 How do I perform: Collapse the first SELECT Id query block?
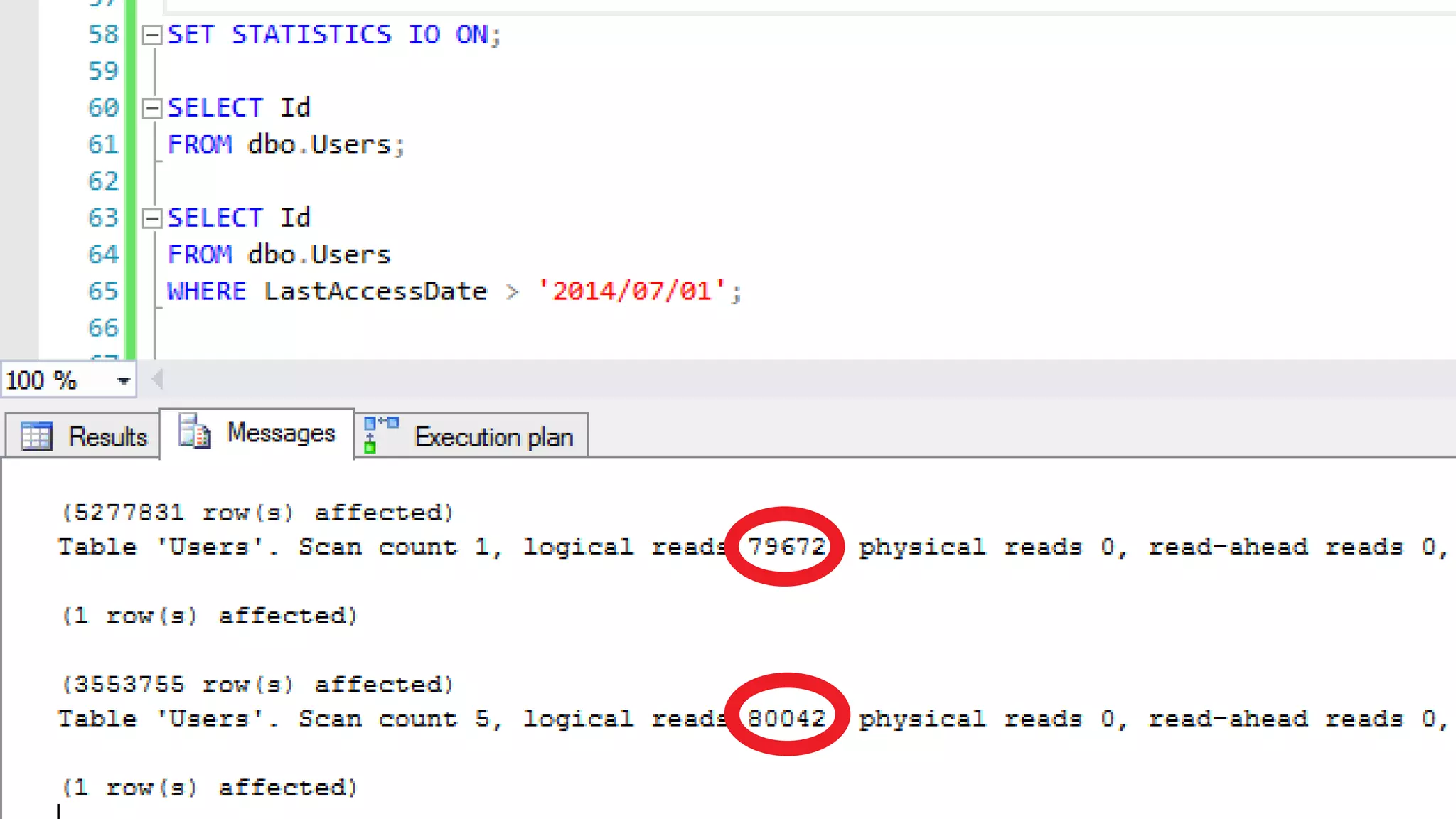coord(151,108)
